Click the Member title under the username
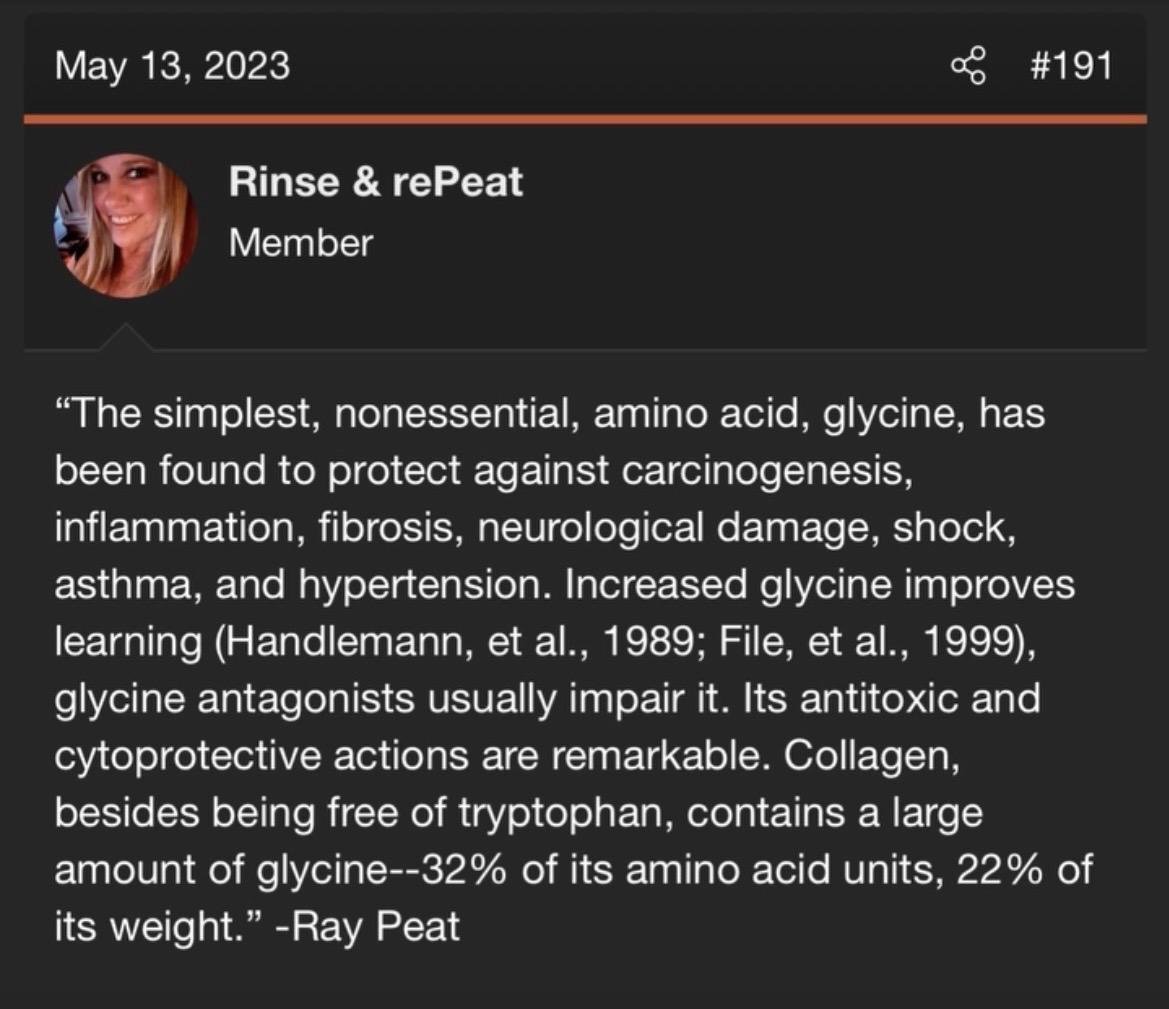The width and height of the screenshot is (1169, 1009). (x=300, y=242)
